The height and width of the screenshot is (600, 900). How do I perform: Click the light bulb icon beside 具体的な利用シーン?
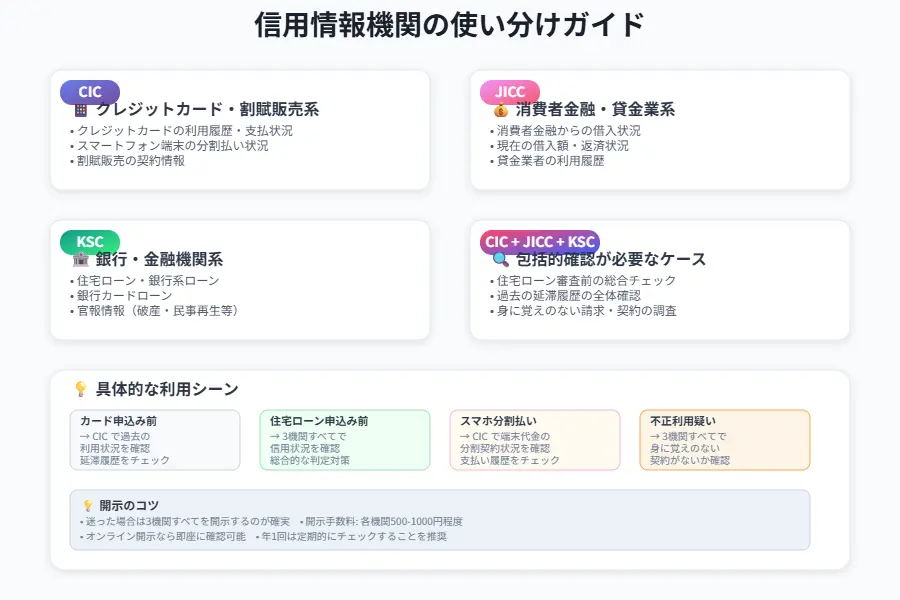click(81, 389)
